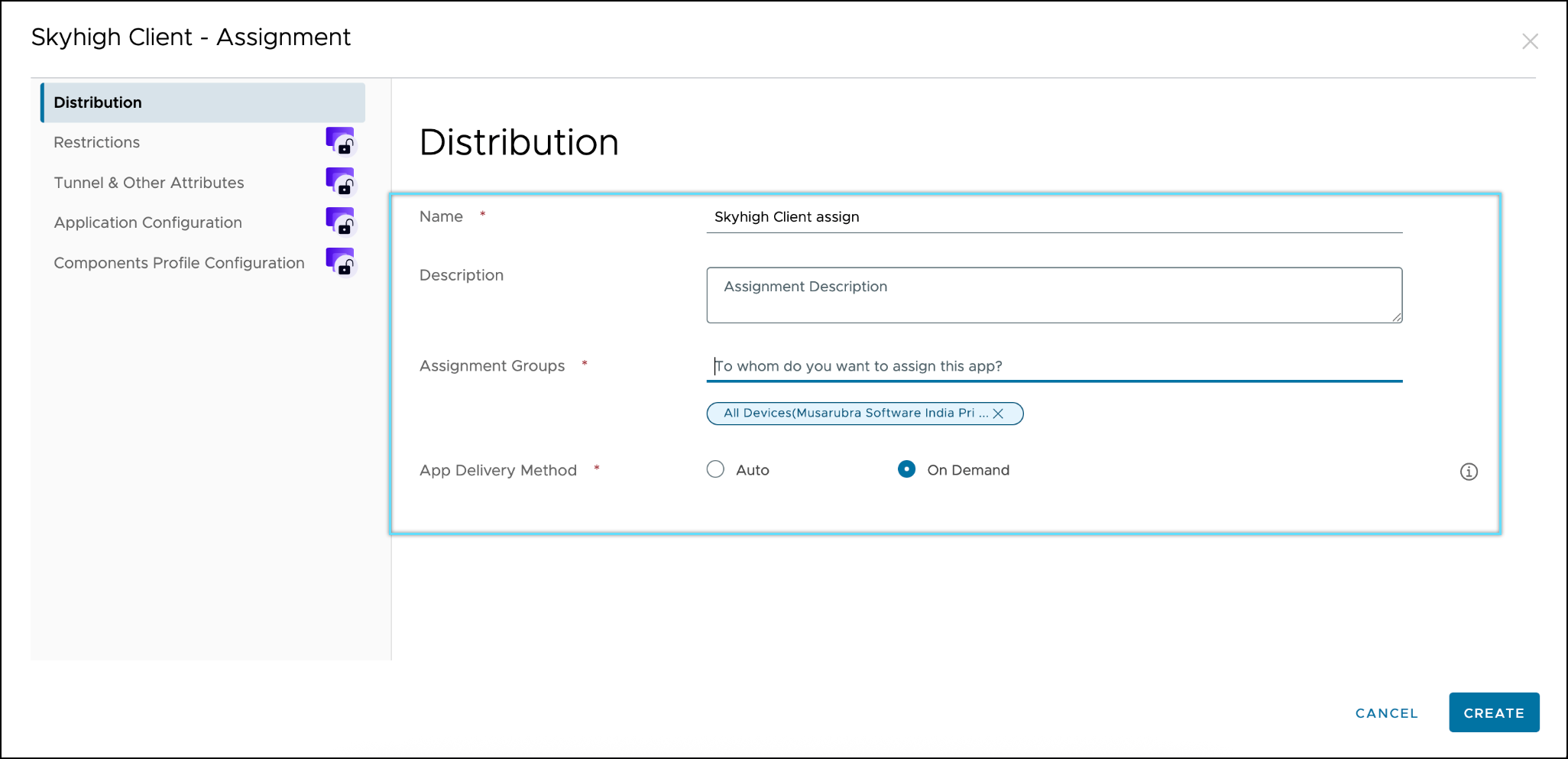Grab the Description box resize handle
The height and width of the screenshot is (759, 1568).
1397,317
